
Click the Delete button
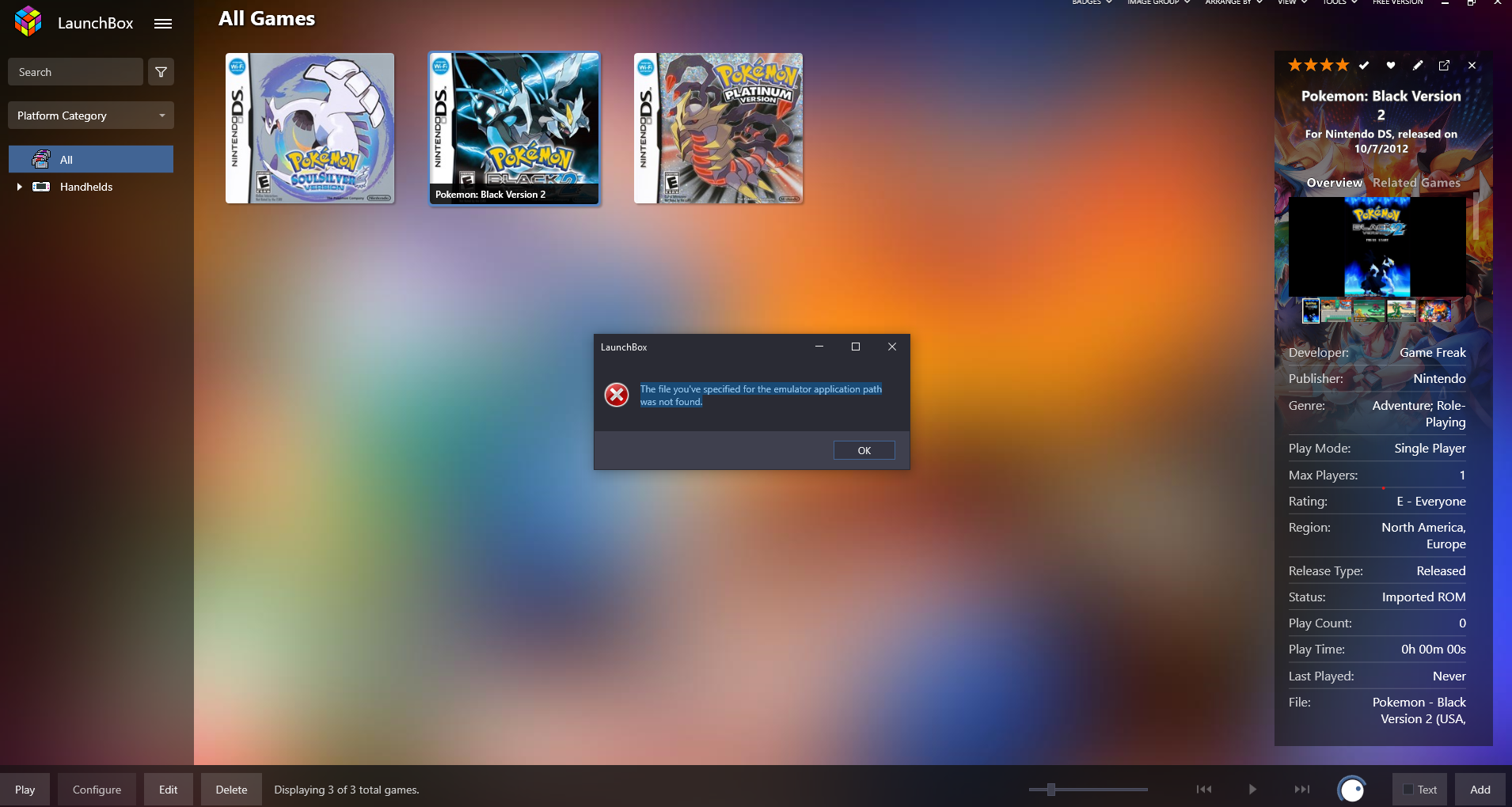point(232,790)
